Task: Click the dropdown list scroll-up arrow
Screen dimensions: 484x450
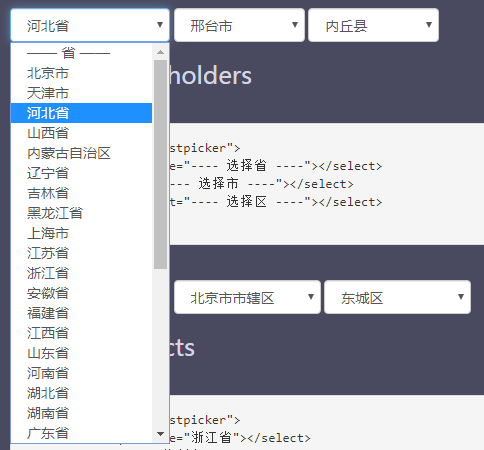Action: (x=160, y=52)
